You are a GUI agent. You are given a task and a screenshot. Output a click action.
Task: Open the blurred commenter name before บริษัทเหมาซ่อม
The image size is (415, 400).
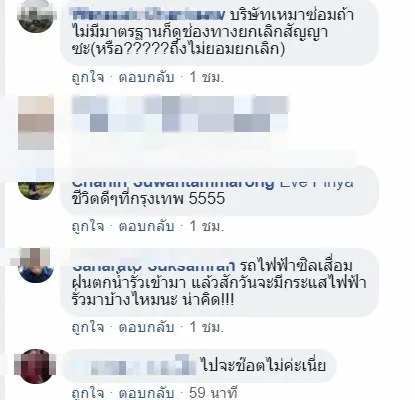(x=149, y=15)
